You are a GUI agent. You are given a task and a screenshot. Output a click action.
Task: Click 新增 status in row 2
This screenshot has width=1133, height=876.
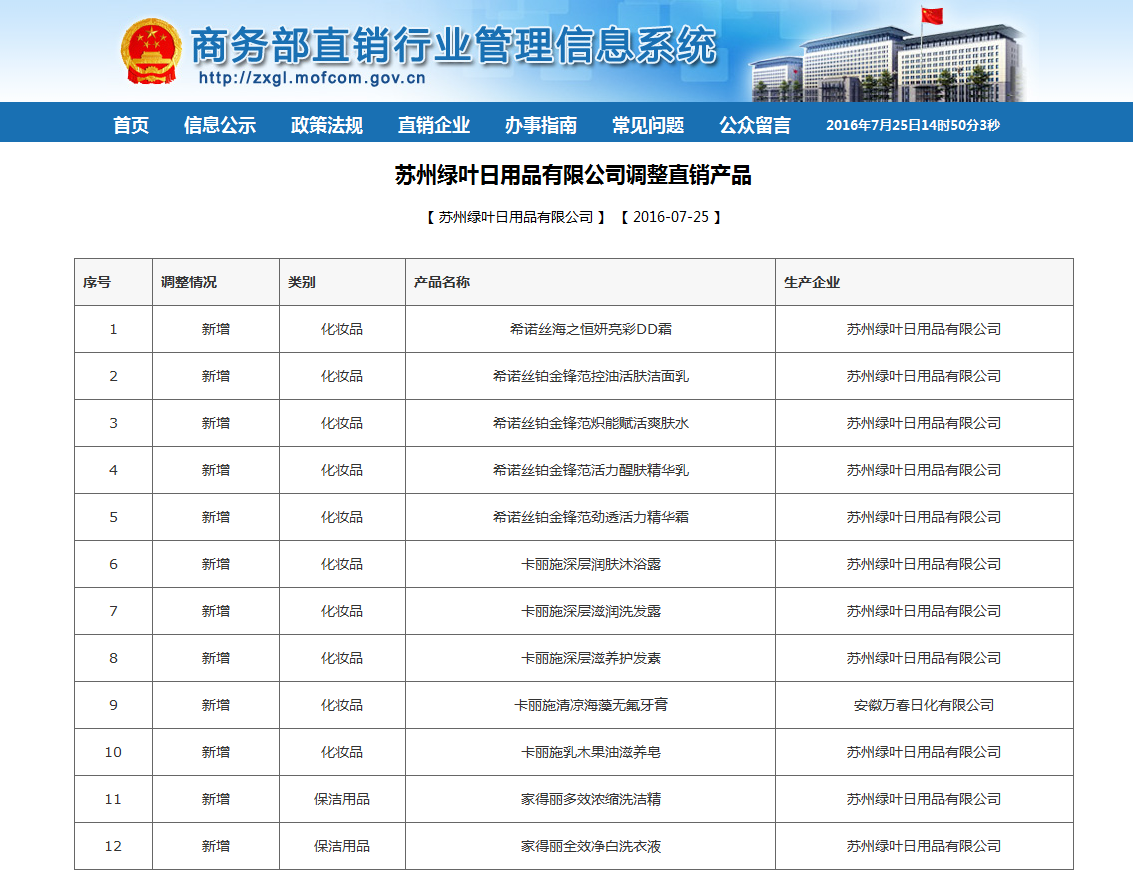pos(215,376)
